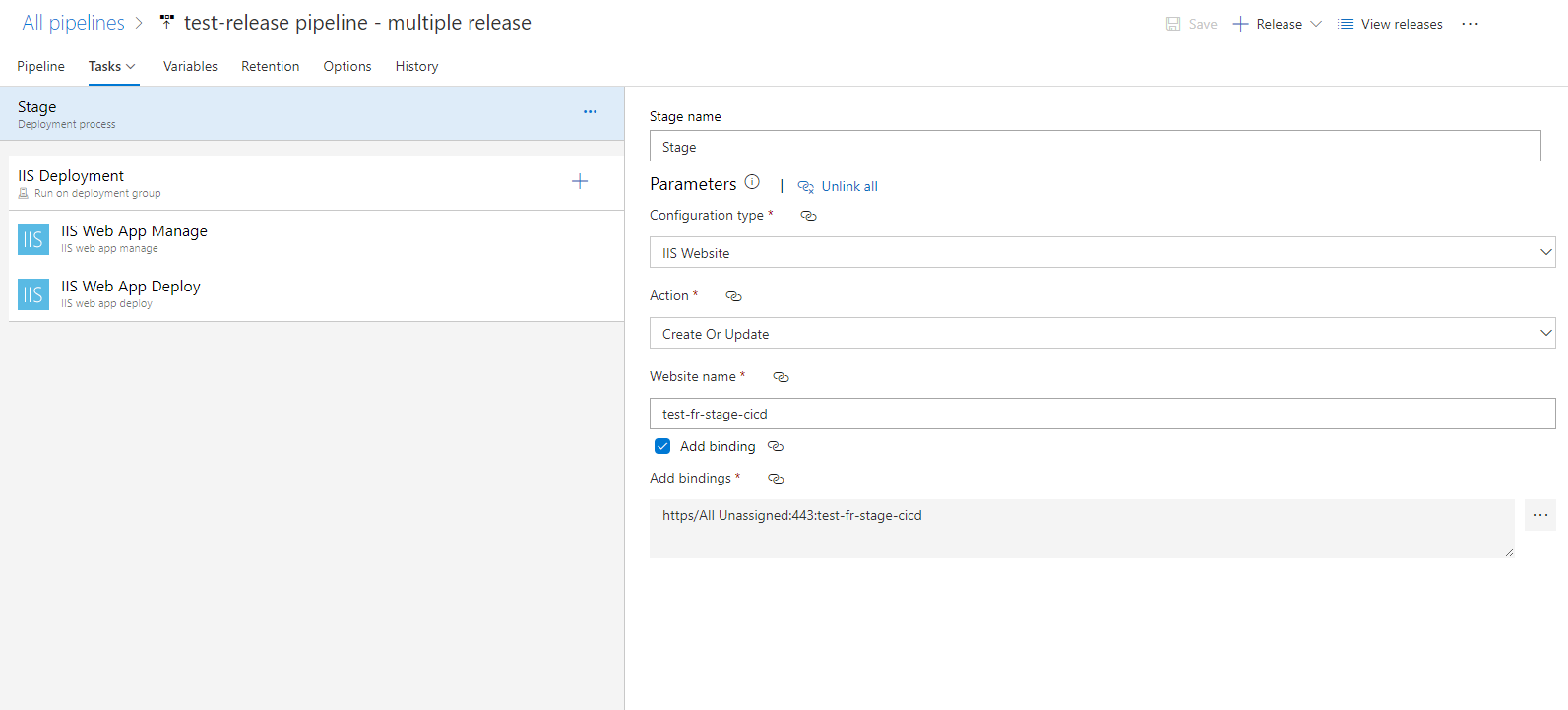The image size is (1568, 710).
Task: Click the IIS Web App Deploy icon
Action: coord(33,294)
